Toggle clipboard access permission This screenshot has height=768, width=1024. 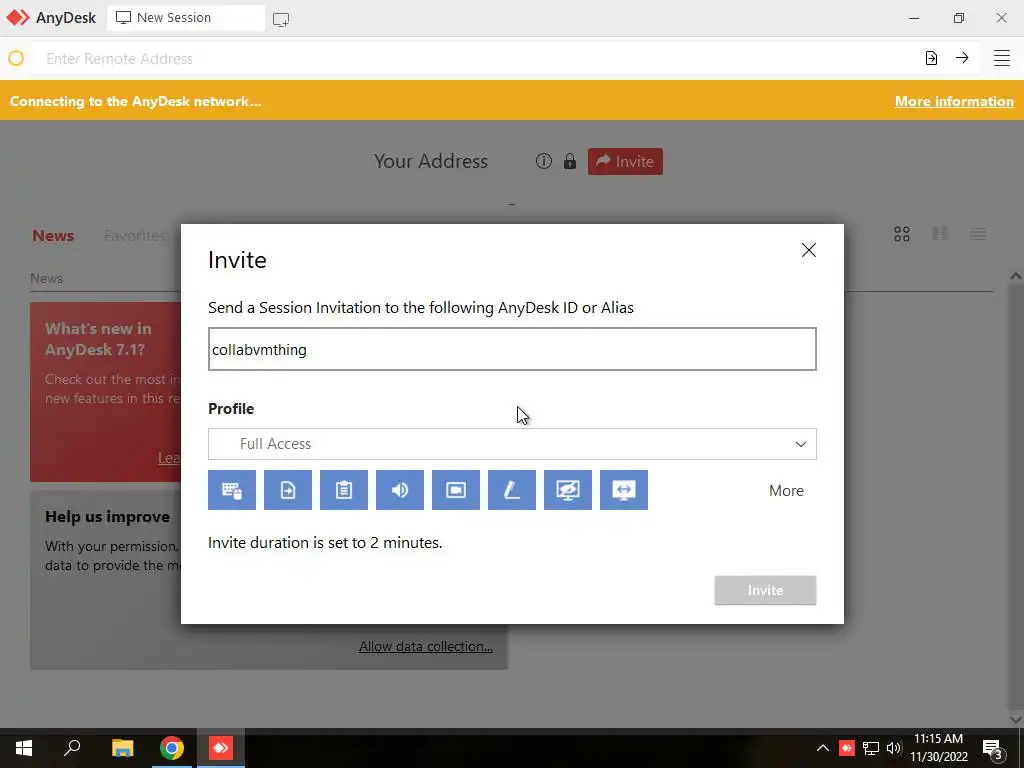(344, 490)
